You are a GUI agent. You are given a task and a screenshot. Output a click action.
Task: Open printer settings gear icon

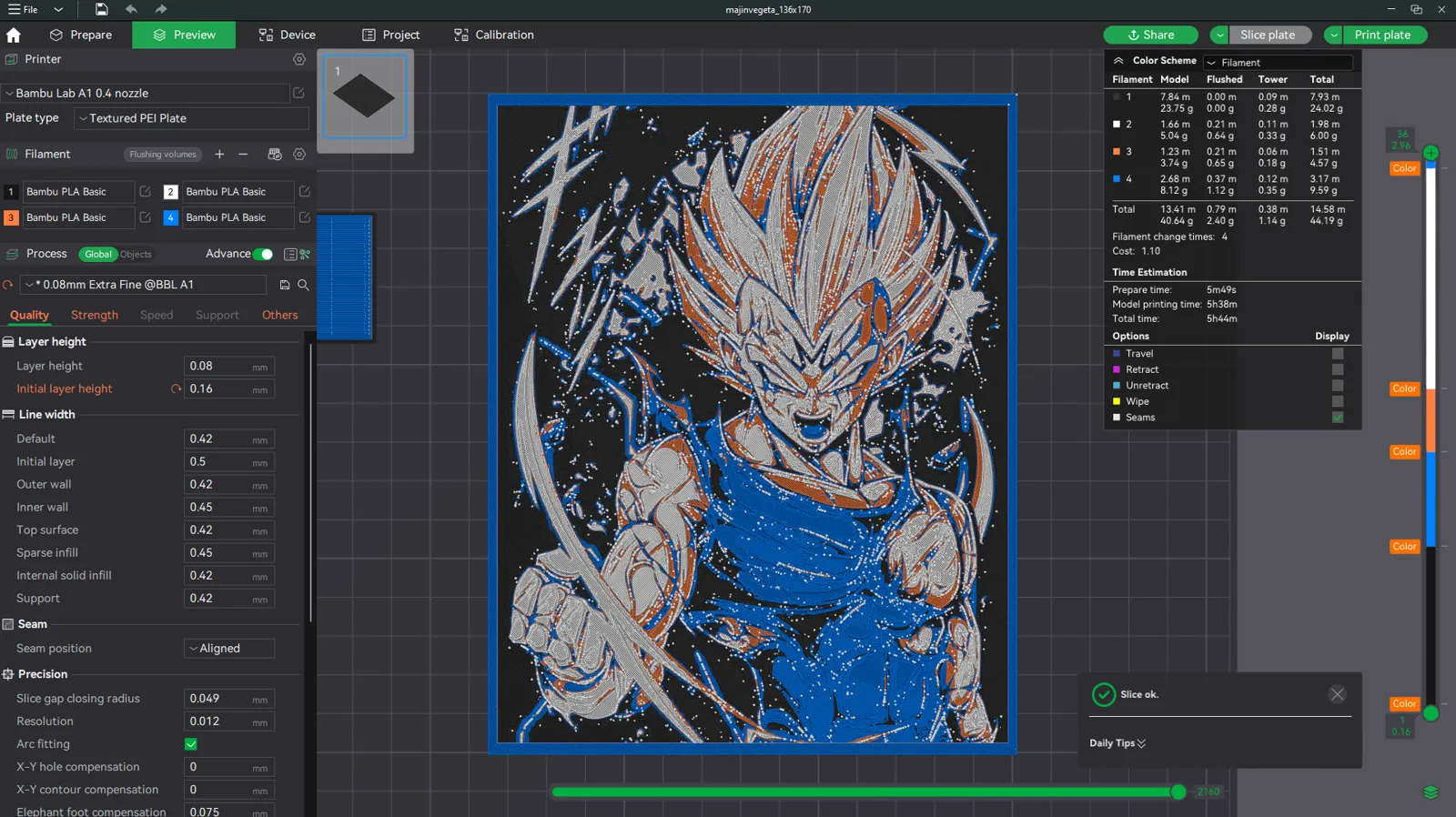tap(299, 59)
